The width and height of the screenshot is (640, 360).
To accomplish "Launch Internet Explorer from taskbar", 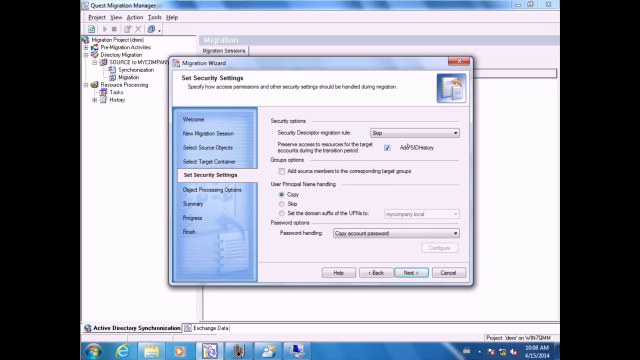I will [122, 351].
